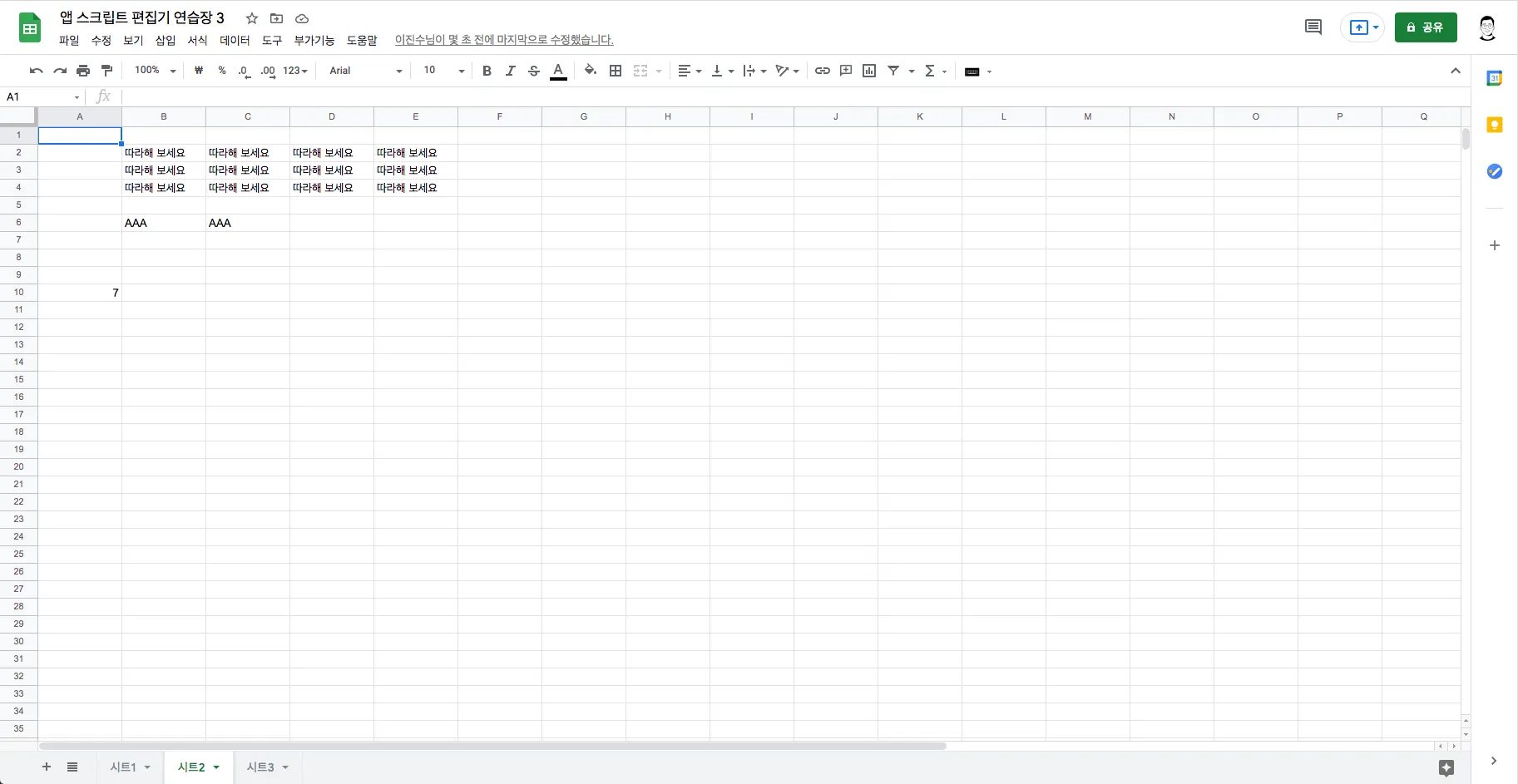The image size is (1518, 784).
Task: Open the account profile avatar
Action: pyautogui.click(x=1487, y=27)
